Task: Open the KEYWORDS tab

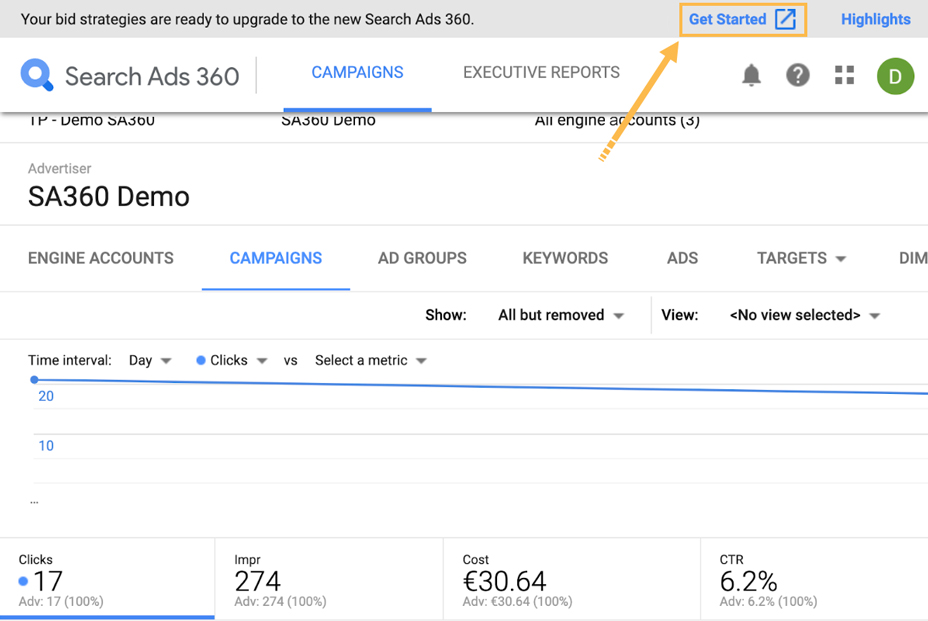Action: click(565, 258)
